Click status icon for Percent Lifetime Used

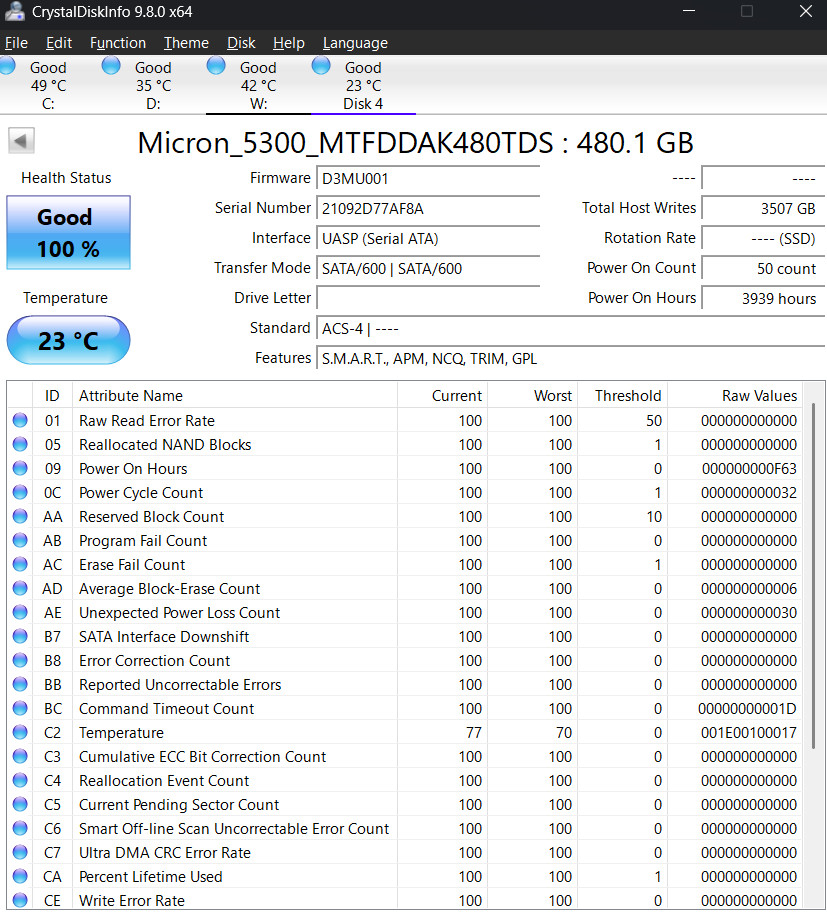click(20, 876)
